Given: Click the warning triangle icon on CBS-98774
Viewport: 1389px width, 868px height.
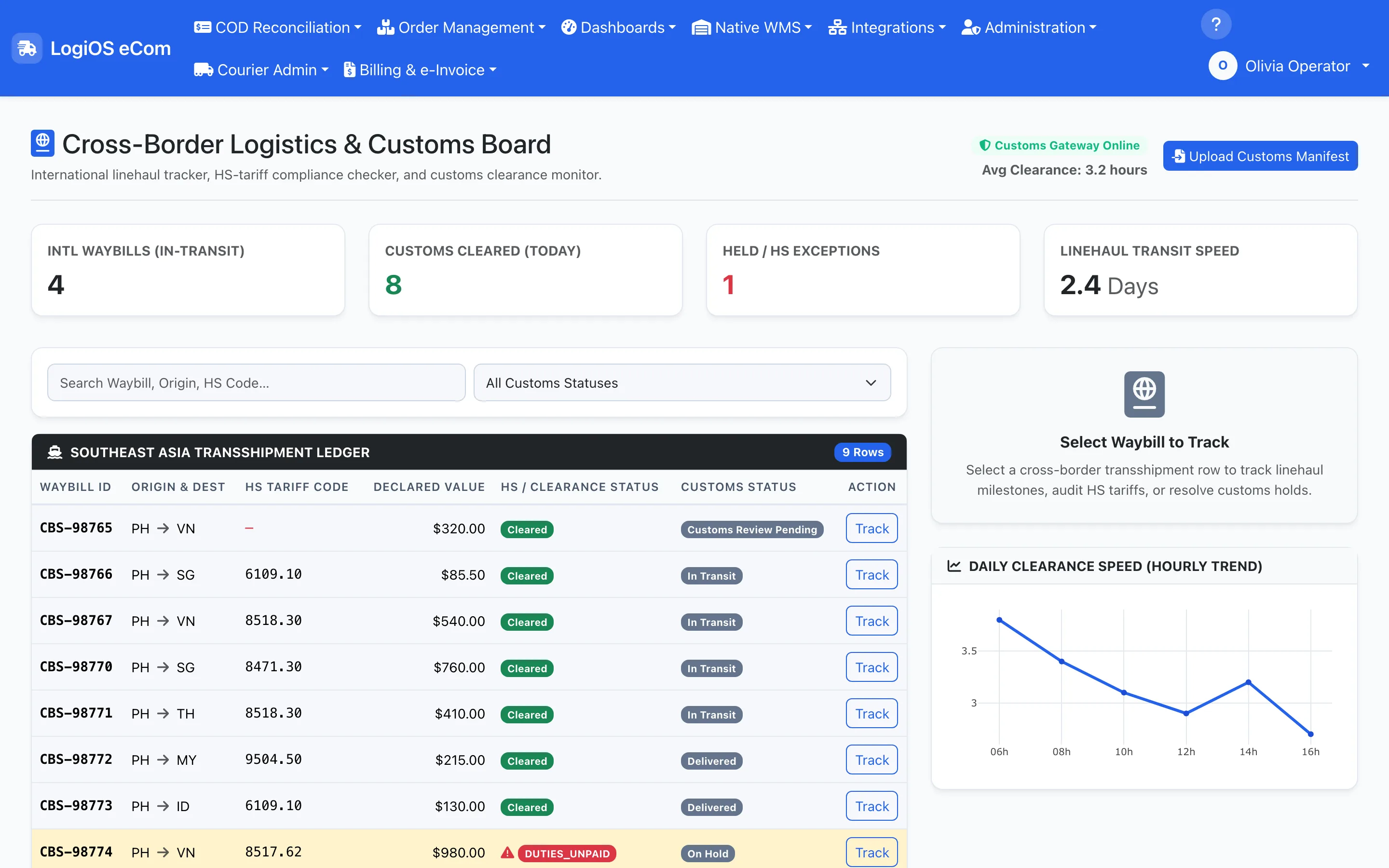Looking at the screenshot, I should pyautogui.click(x=507, y=853).
